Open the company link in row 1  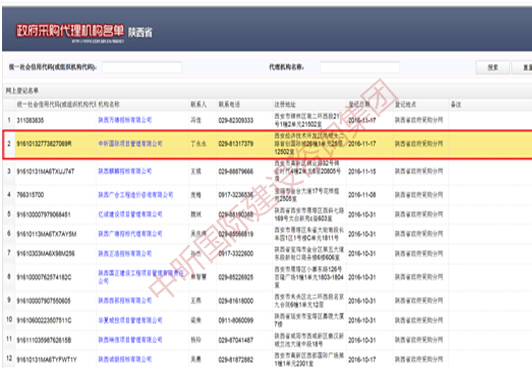[125, 120]
